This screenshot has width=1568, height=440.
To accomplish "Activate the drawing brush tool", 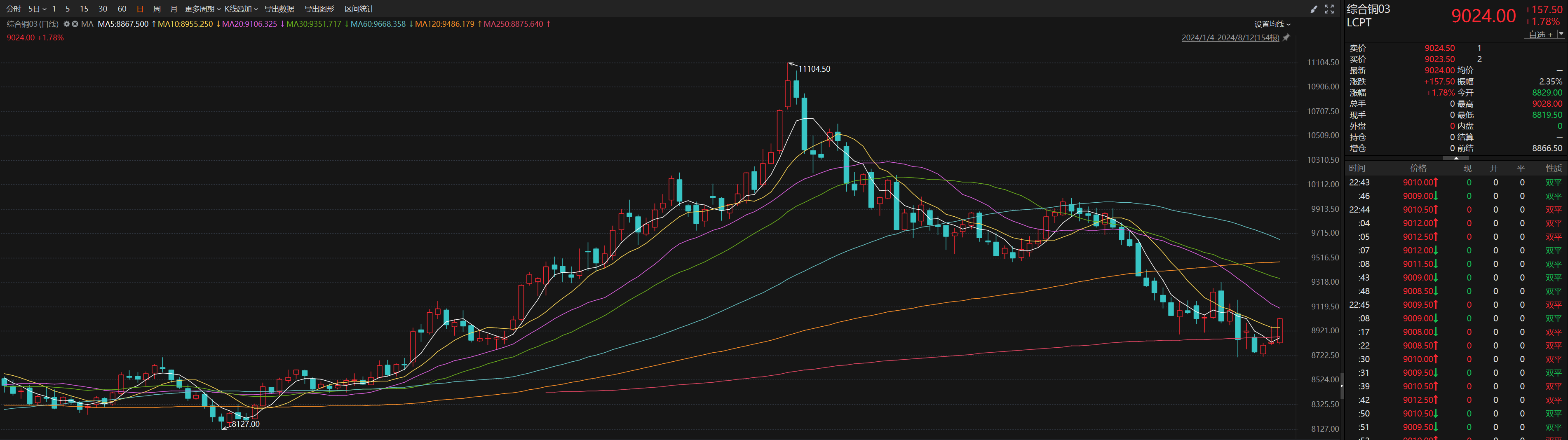I will pos(1314,9).
